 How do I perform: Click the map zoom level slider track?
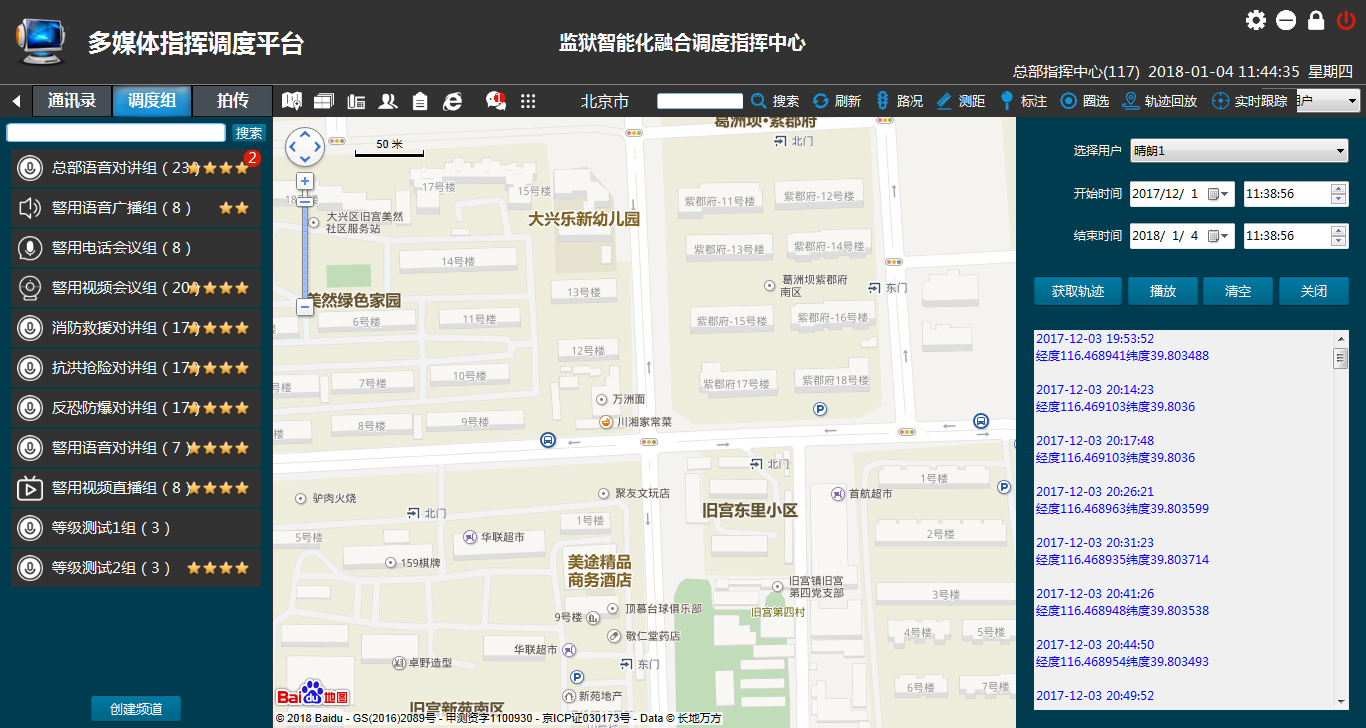point(305,250)
